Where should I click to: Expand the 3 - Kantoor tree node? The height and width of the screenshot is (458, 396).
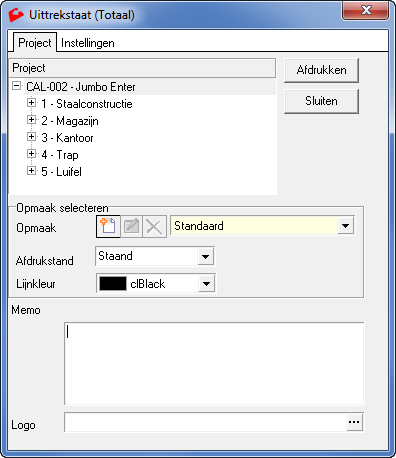click(31, 137)
